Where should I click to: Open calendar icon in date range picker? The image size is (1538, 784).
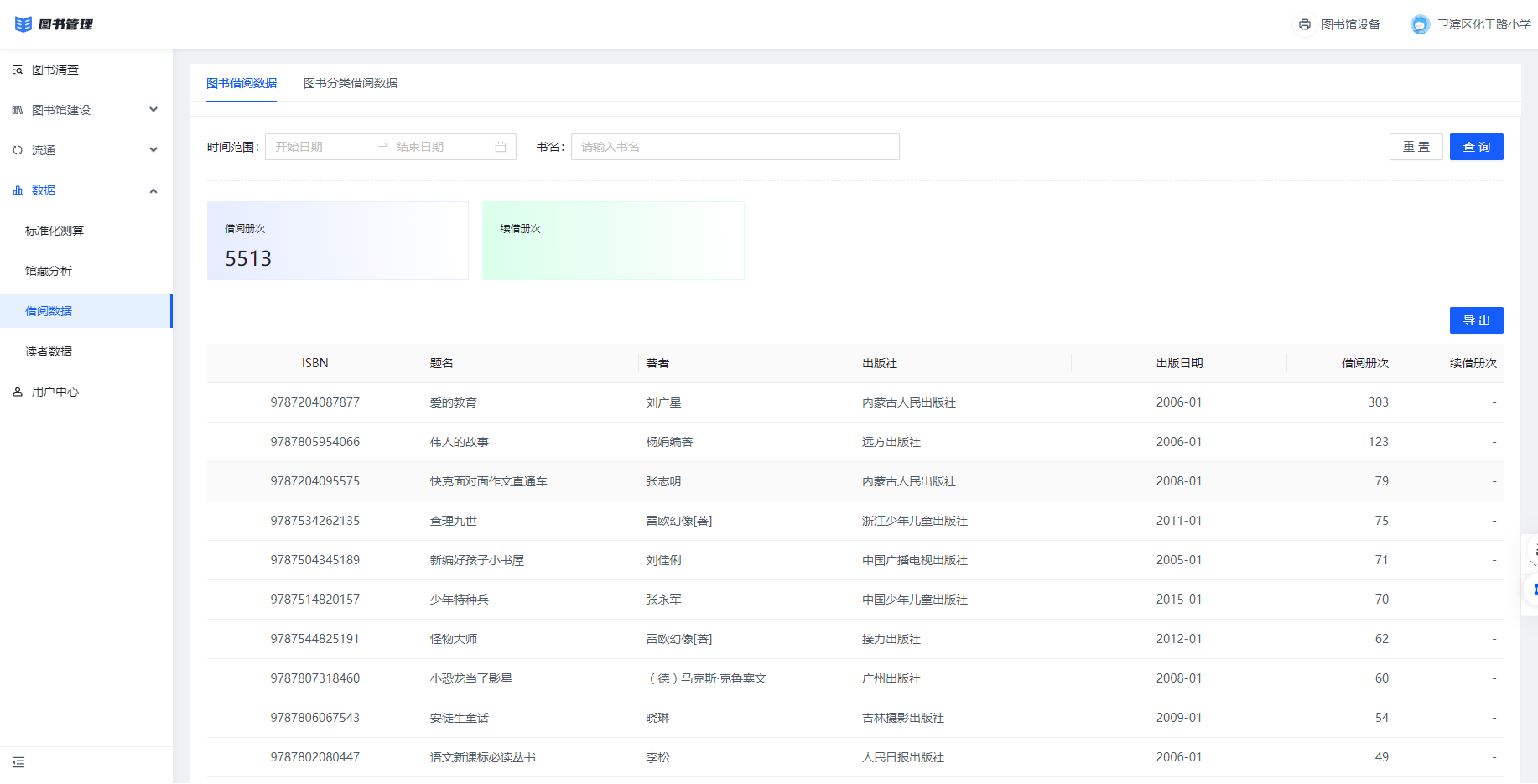[x=501, y=147]
